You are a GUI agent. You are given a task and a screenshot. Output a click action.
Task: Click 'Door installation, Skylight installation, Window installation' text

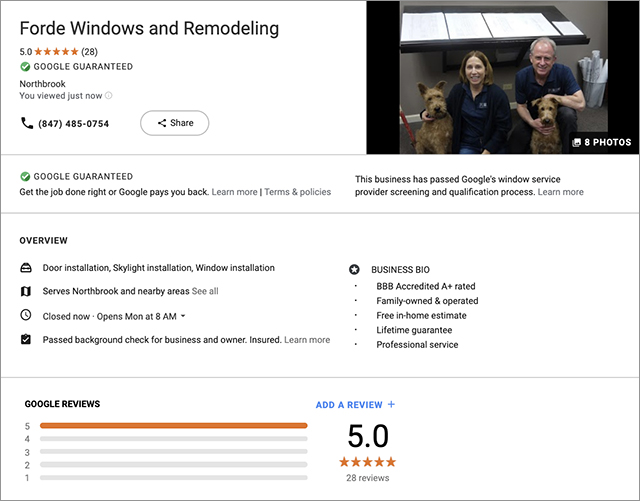coord(159,268)
